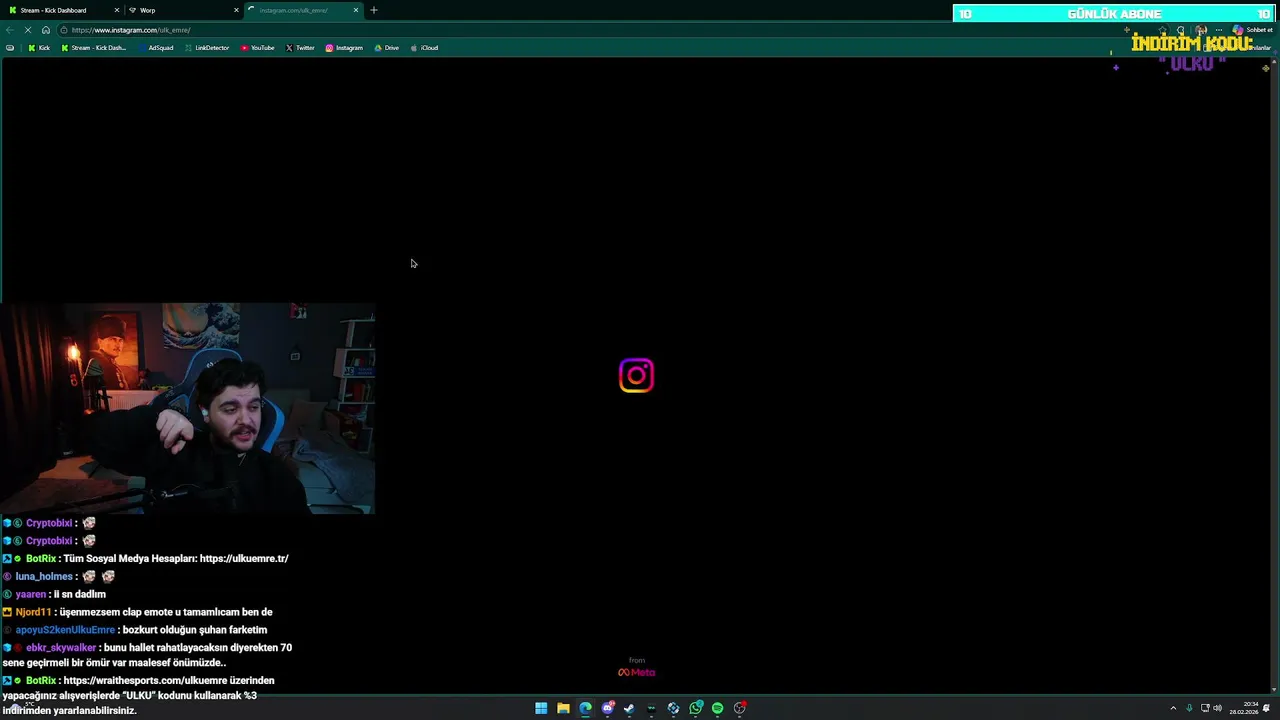Open Steam from the taskbar
This screenshot has height=720, width=1280.
pyautogui.click(x=629, y=708)
